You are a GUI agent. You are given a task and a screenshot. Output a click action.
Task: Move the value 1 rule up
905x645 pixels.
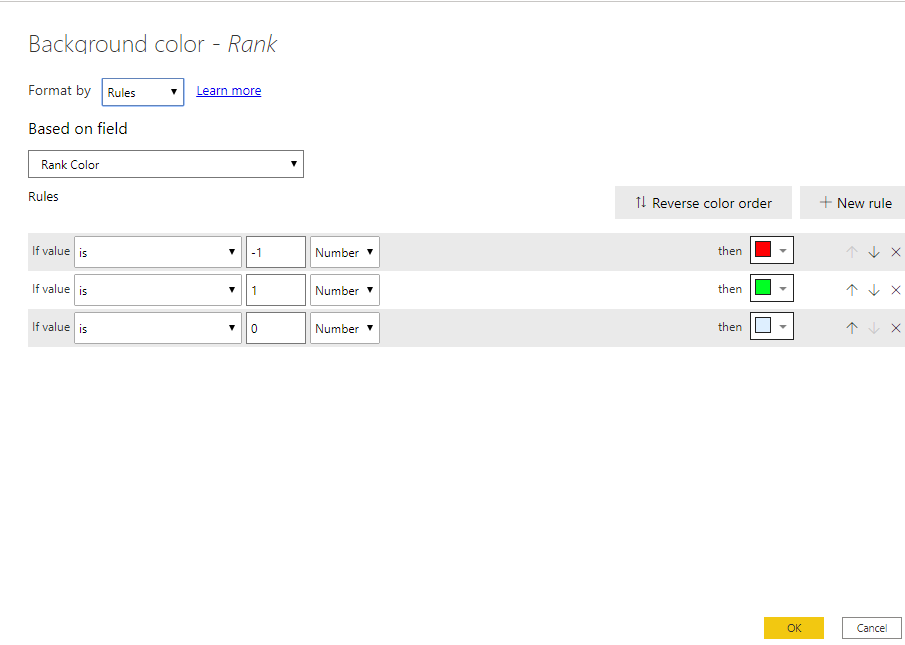[x=852, y=290]
